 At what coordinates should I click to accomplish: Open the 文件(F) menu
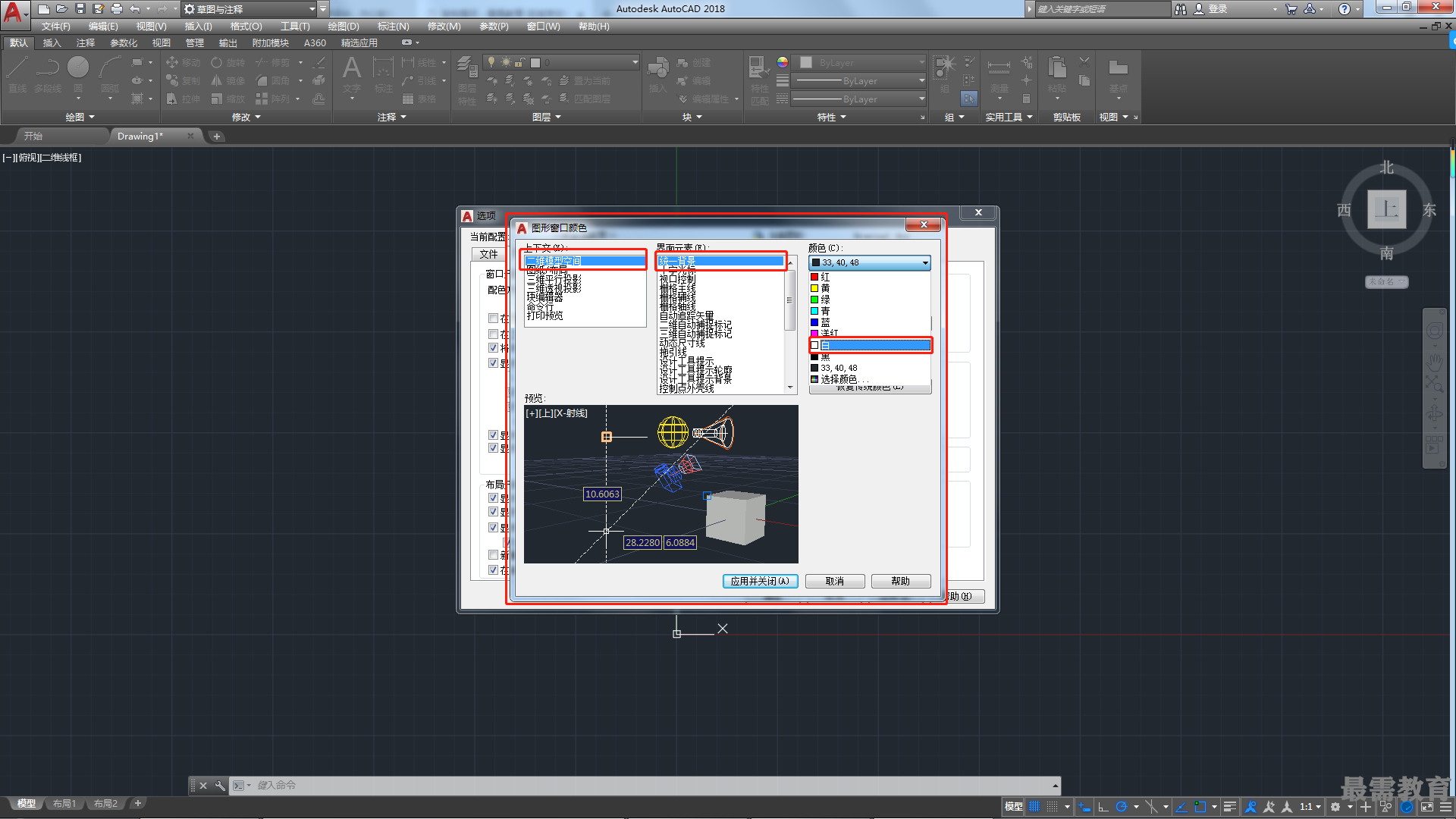click(56, 27)
